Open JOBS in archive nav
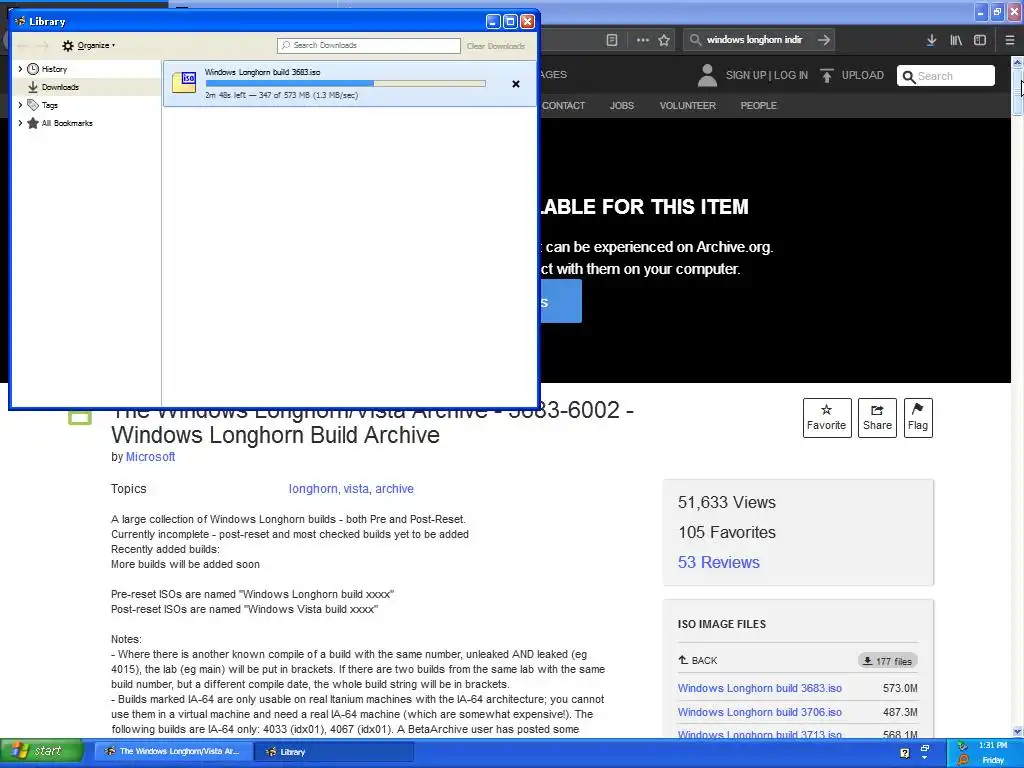The image size is (1024, 768). pyautogui.click(x=622, y=105)
